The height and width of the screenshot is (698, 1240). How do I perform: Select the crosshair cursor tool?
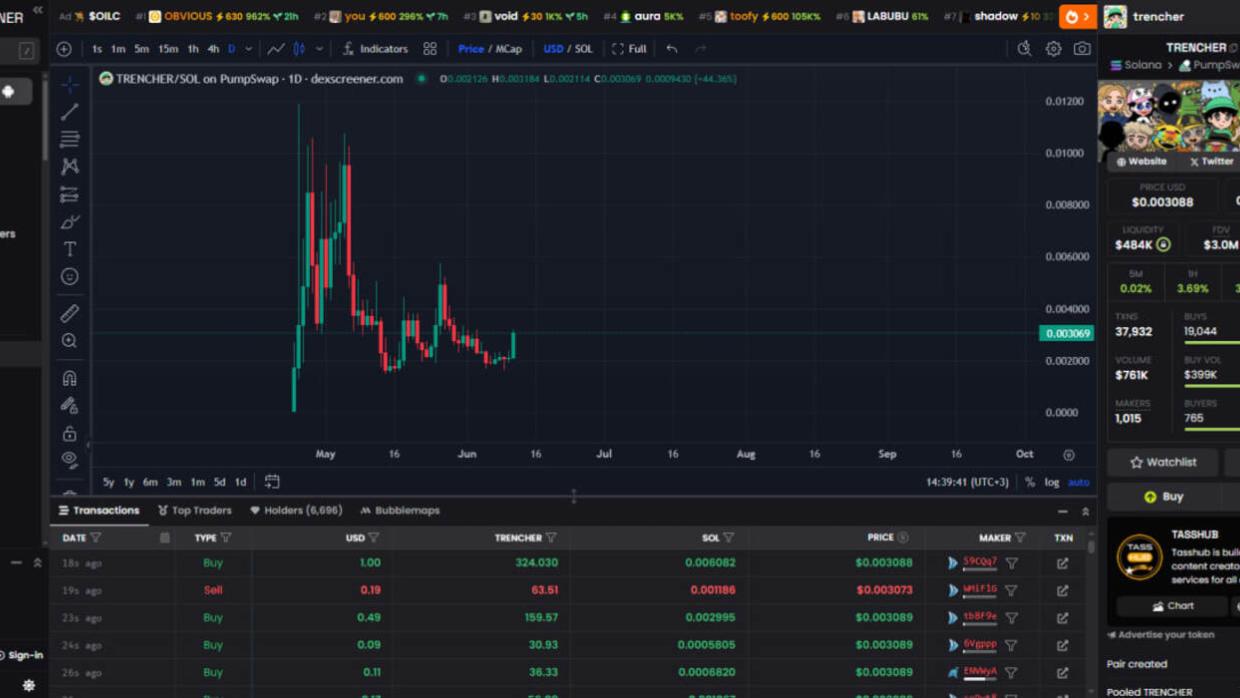click(x=69, y=85)
